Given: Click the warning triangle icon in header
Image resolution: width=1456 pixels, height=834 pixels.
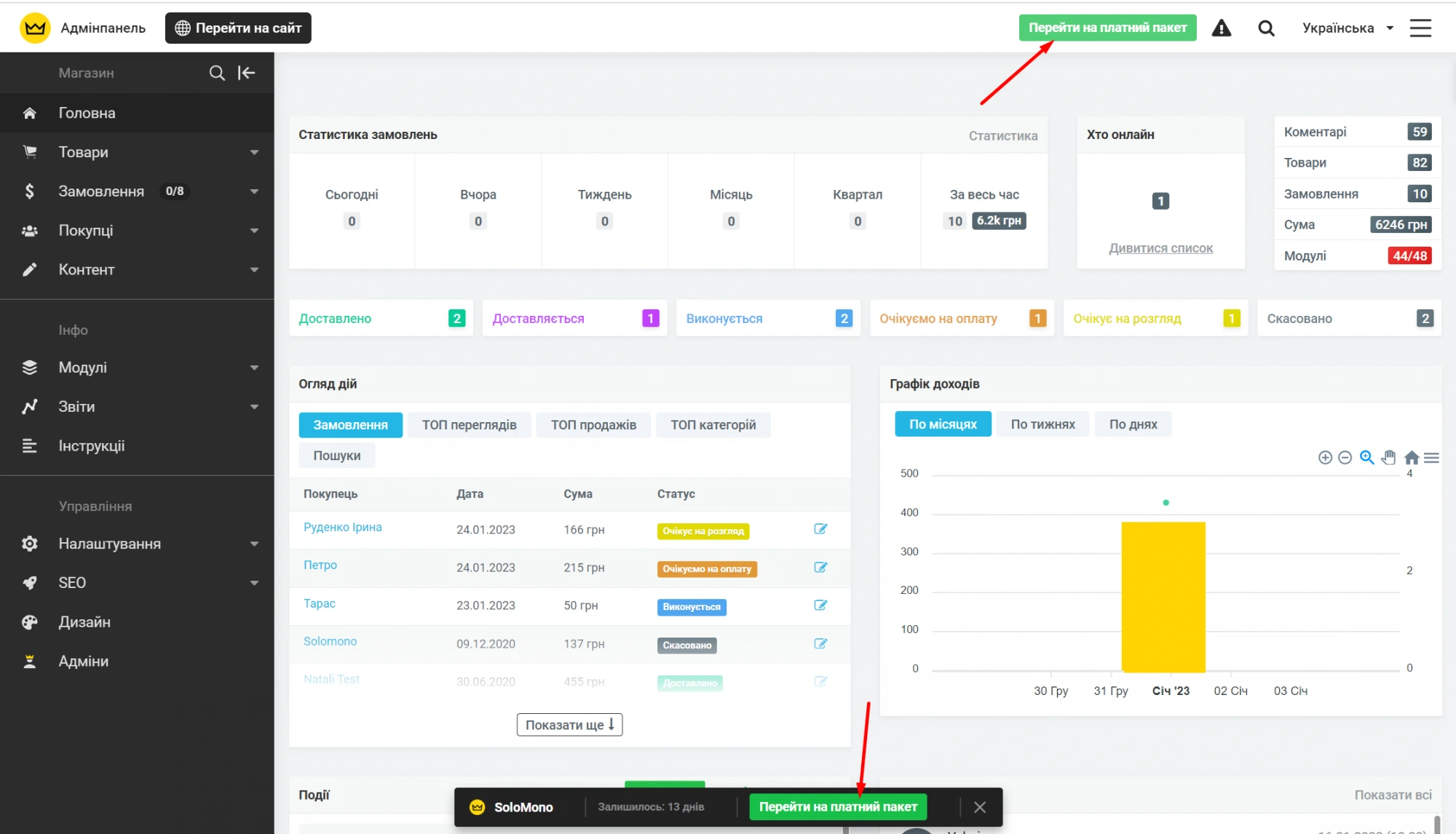Looking at the screenshot, I should point(1221,28).
